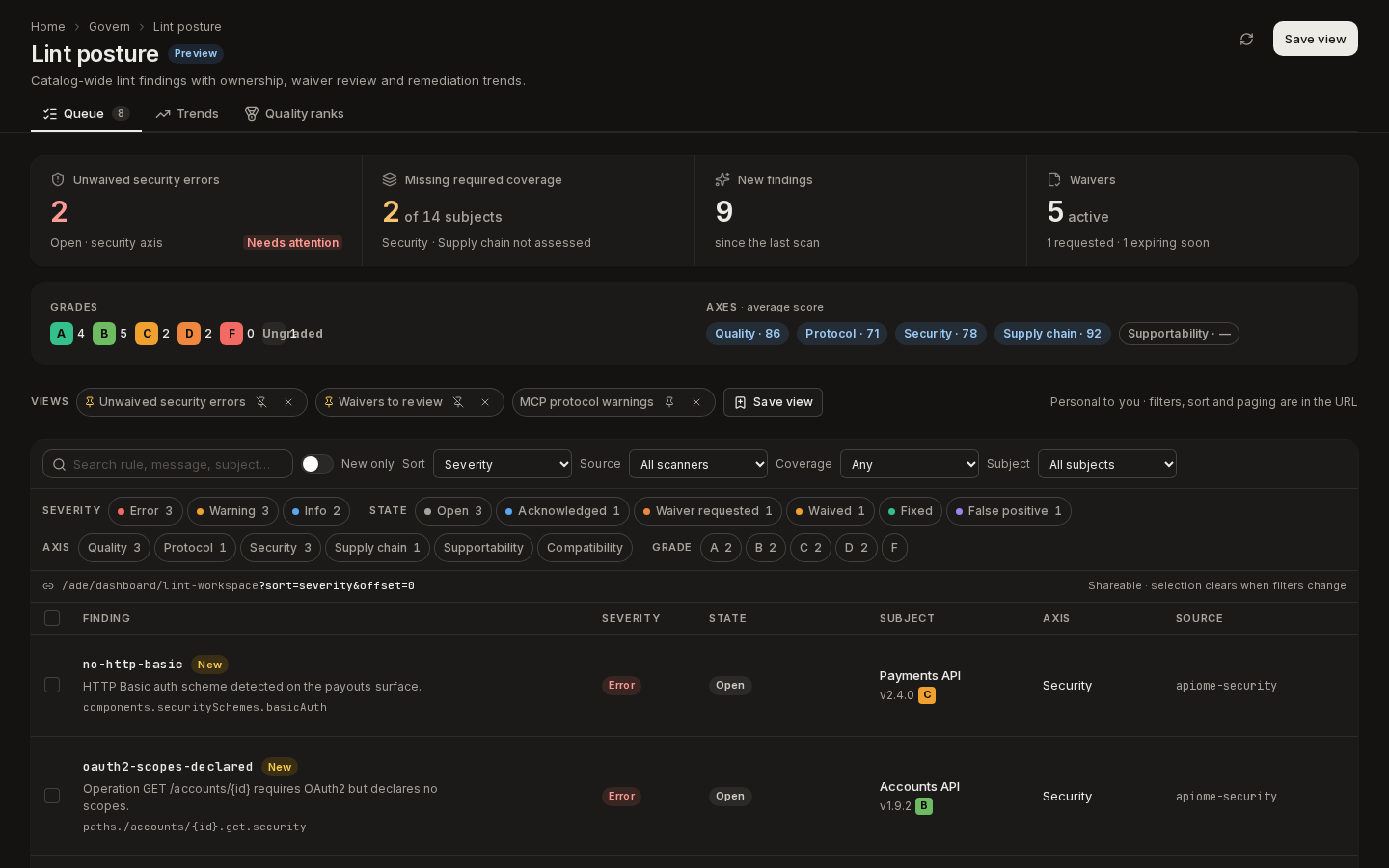
Task: Toggle the New only switch
Action: pyautogui.click(x=317, y=464)
